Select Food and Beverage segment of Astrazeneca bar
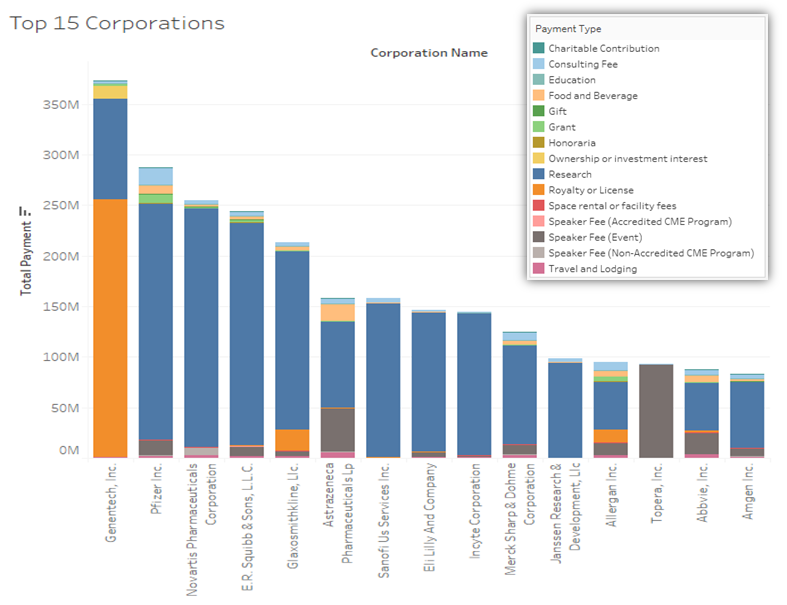The height and width of the screenshot is (605, 787). pyautogui.click(x=338, y=313)
